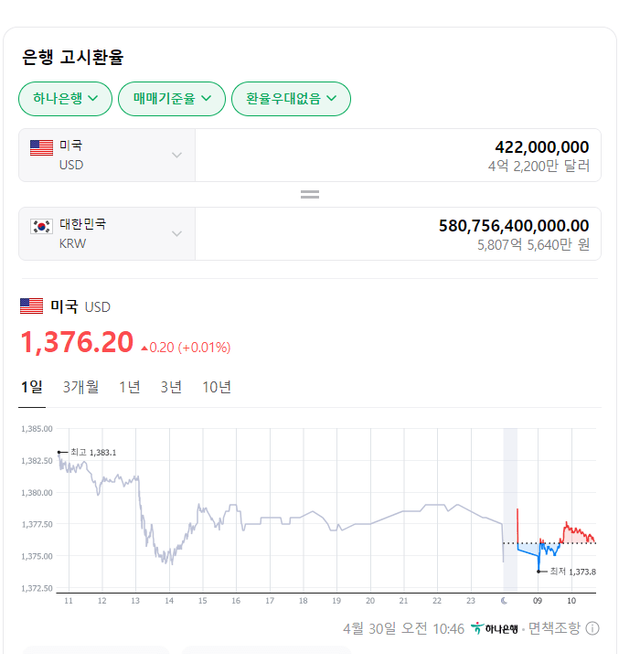Open the 매매기준율 rate type dropdown
Image resolution: width=640 pixels, height=654 pixels.
click(172, 98)
